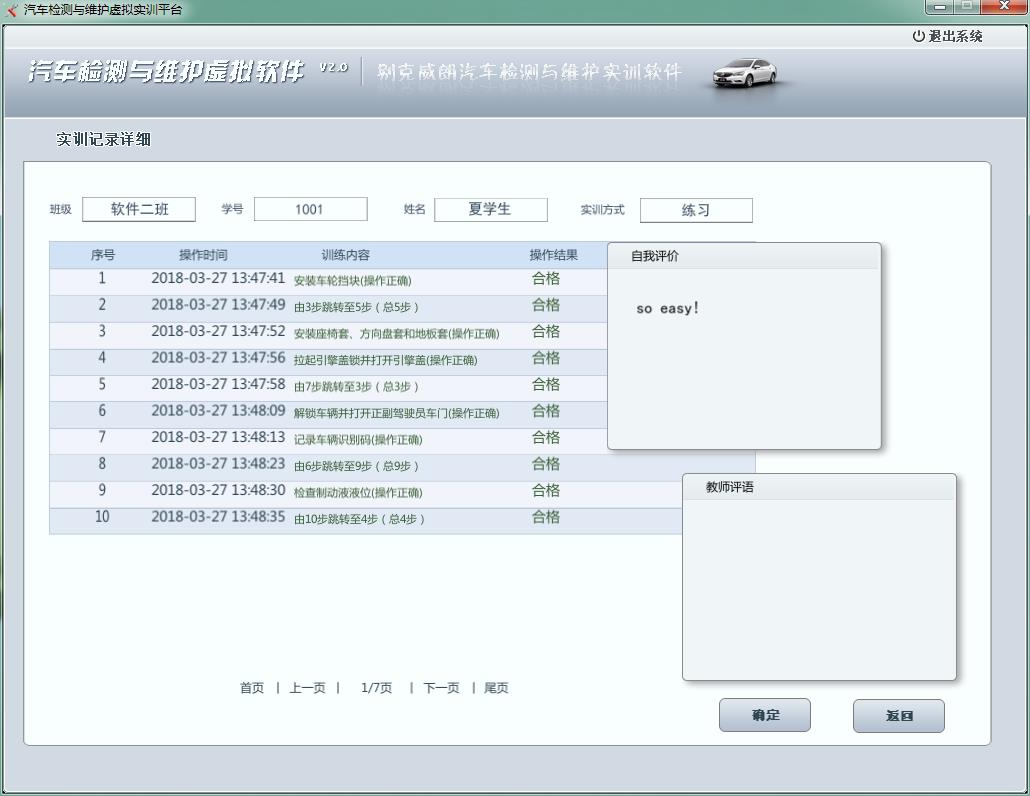
Task: Go to 上一页 previous page
Action: 307,688
